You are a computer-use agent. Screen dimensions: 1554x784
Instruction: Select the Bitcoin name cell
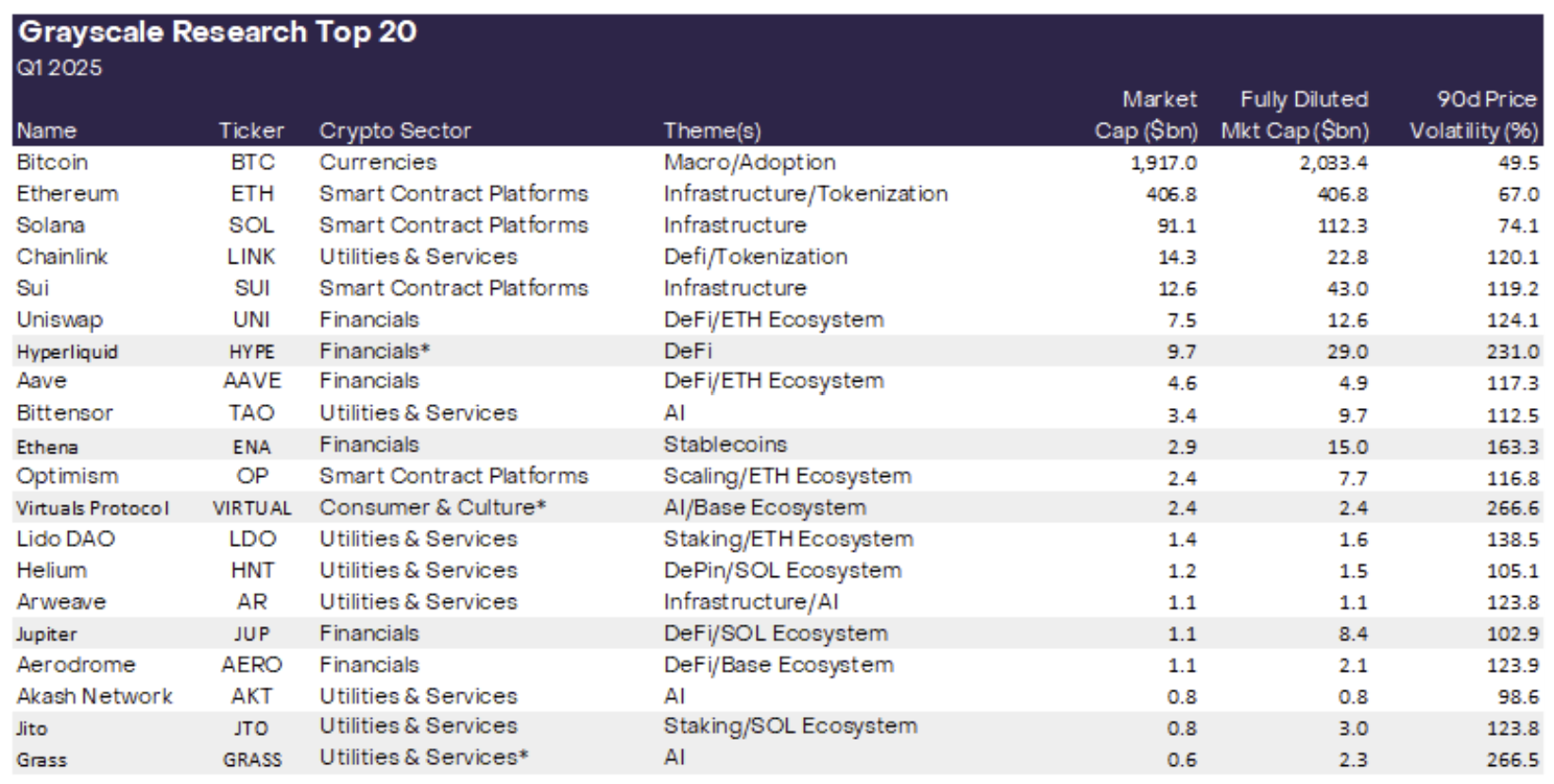click(x=52, y=162)
